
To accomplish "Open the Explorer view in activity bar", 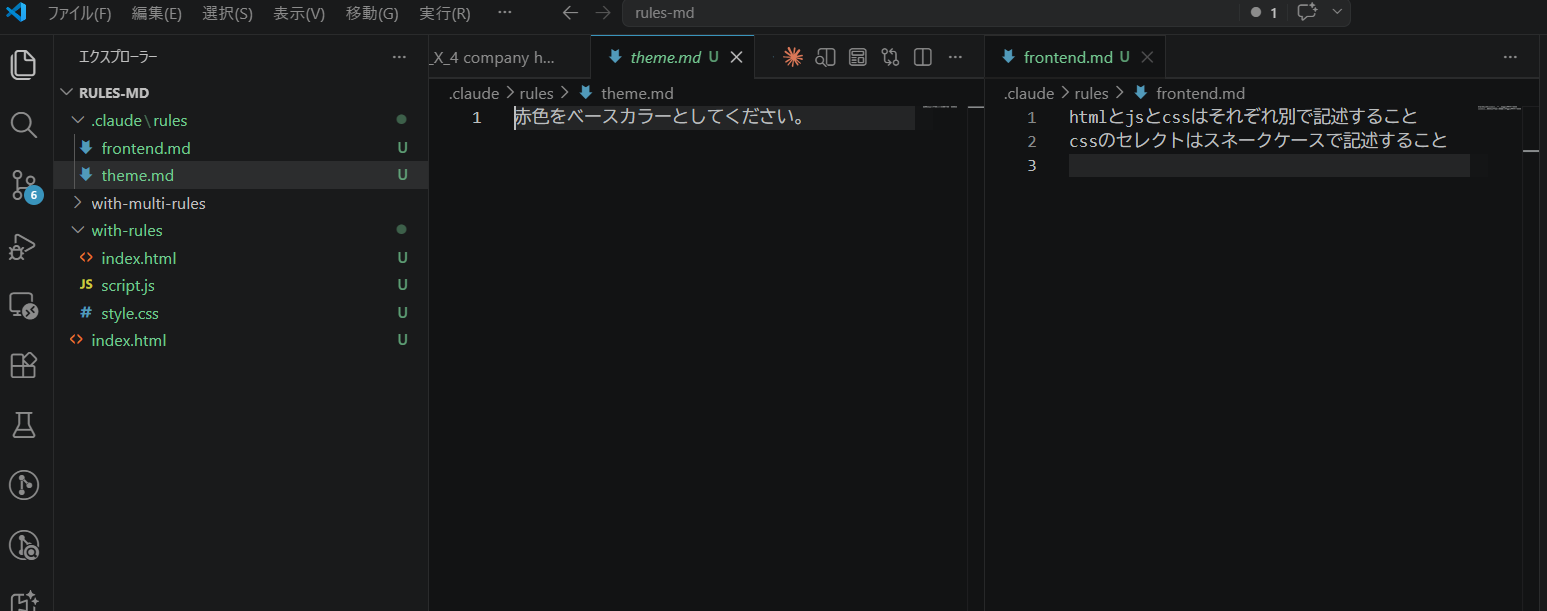I will 23,65.
